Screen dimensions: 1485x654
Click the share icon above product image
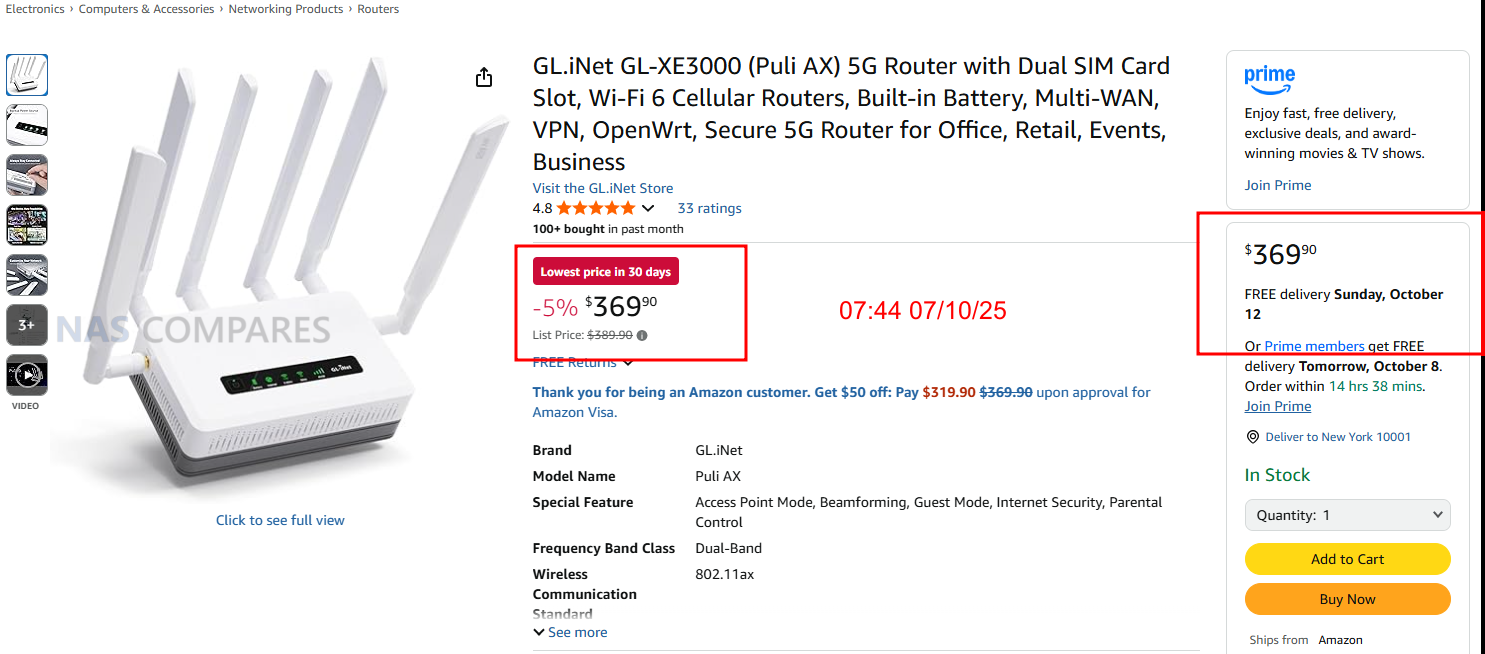(x=484, y=77)
